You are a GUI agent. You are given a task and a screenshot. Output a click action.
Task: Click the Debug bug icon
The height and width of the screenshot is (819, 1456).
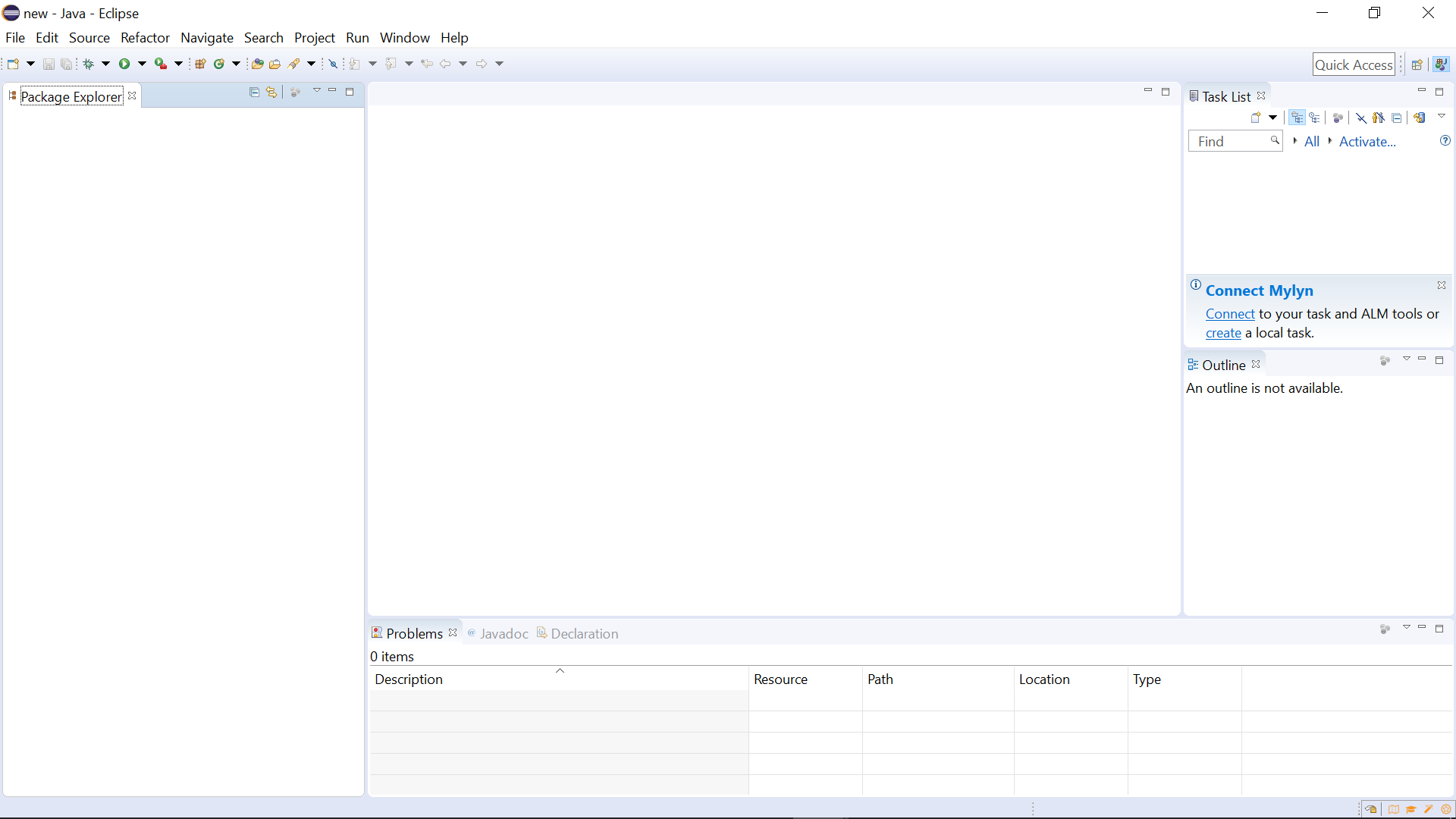[x=89, y=64]
